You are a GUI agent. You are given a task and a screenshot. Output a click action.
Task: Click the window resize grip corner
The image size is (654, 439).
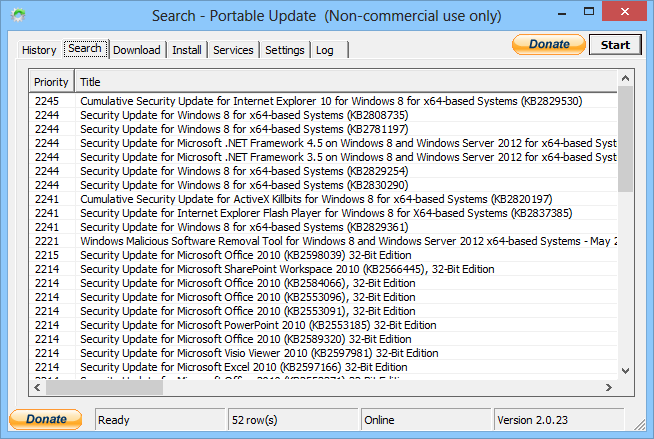[x=639, y=424]
